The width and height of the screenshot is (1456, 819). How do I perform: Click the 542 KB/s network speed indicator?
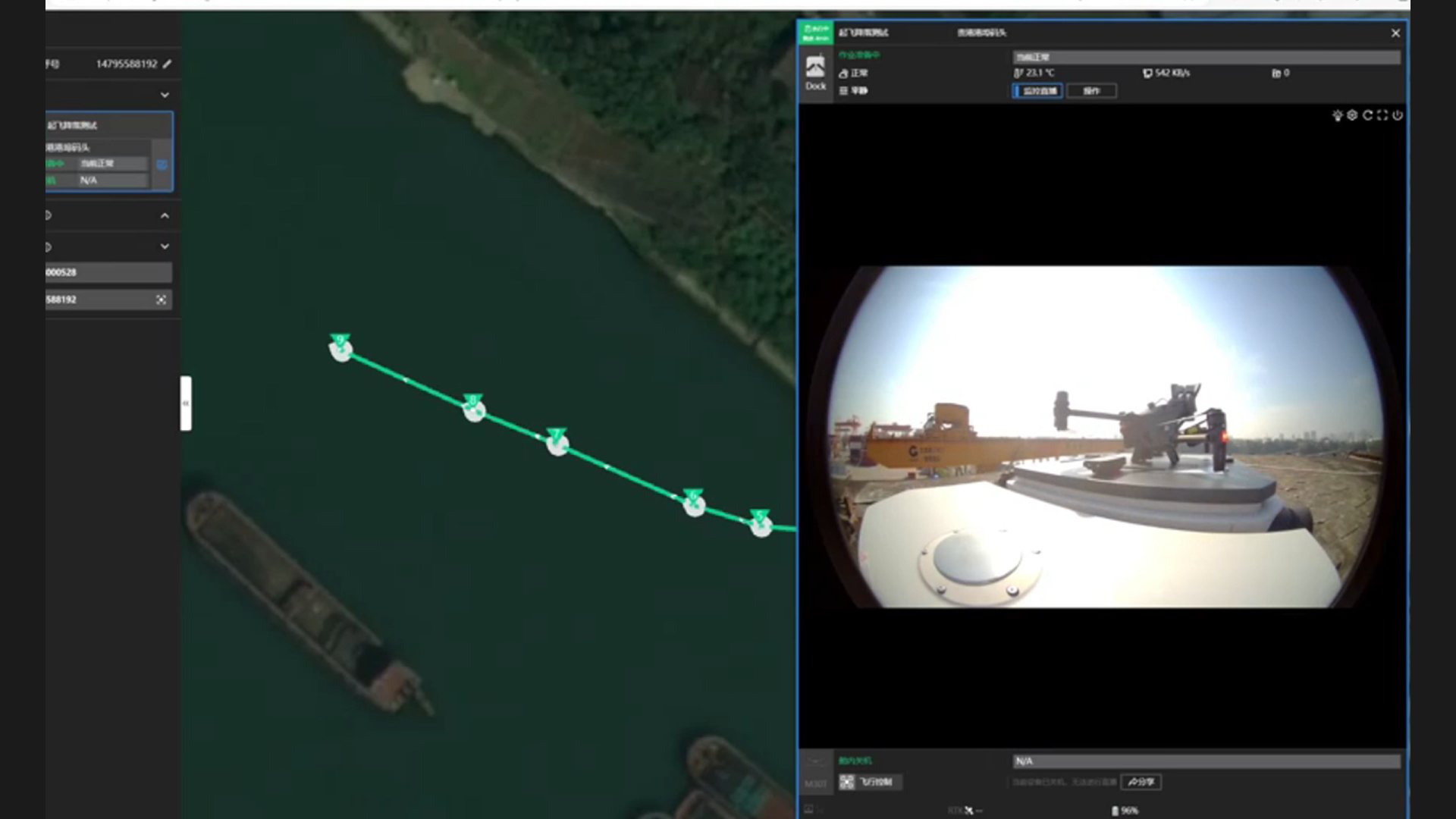[x=1166, y=73]
